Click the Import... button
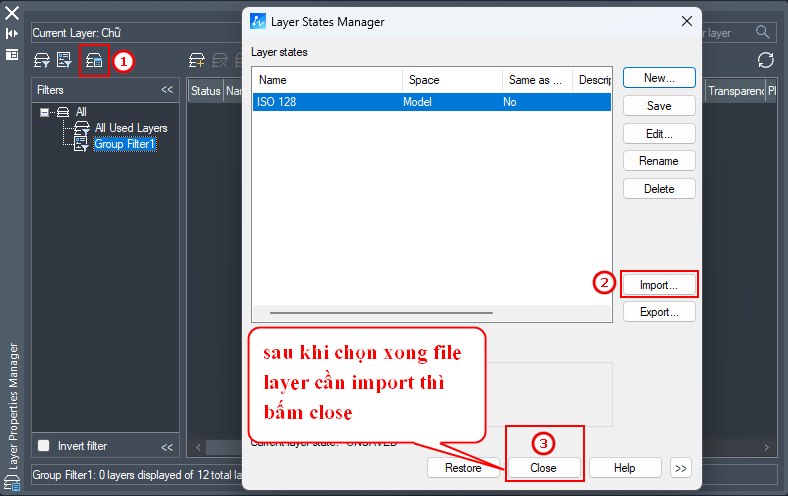Image resolution: width=788 pixels, height=496 pixels. [x=659, y=285]
